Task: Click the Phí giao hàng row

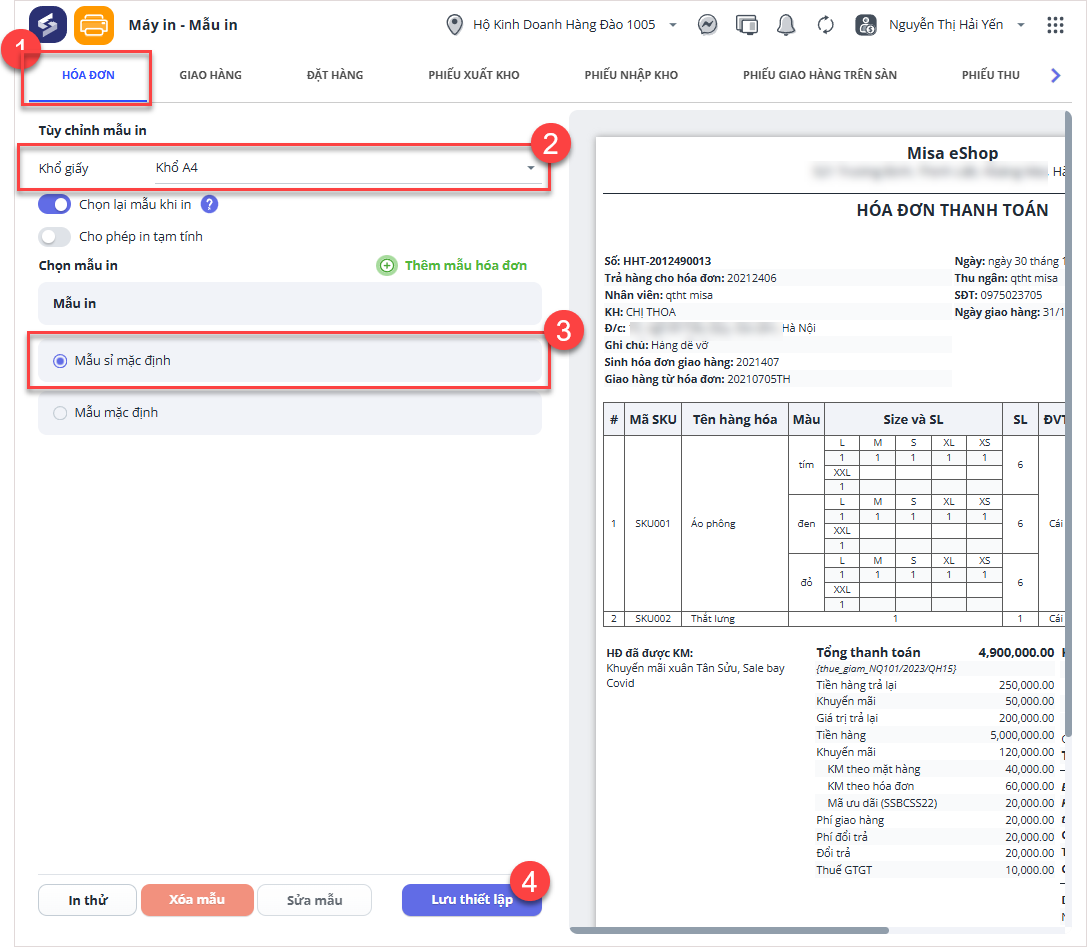Action: pos(935,820)
